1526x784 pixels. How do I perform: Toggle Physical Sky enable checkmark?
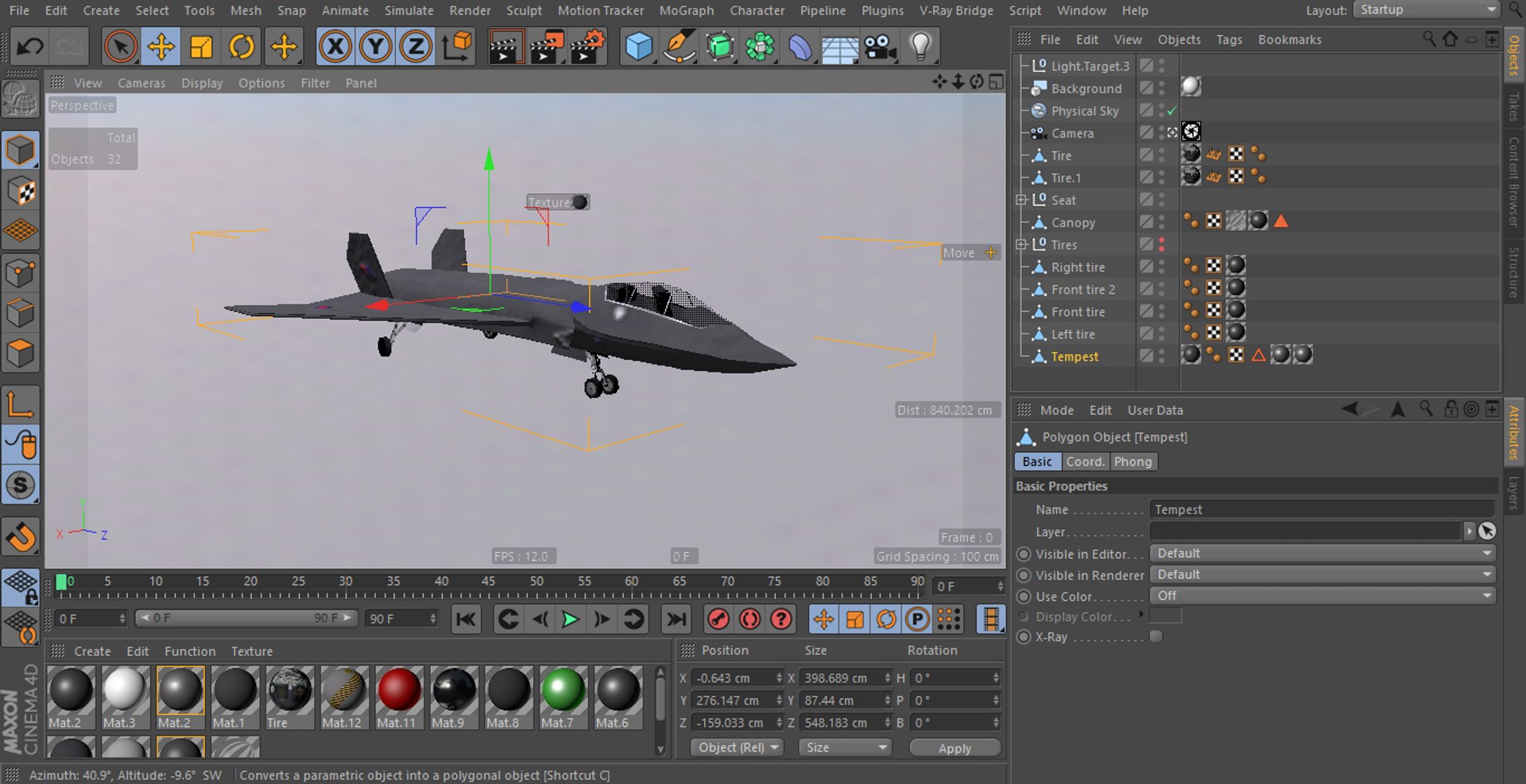pyautogui.click(x=1172, y=111)
